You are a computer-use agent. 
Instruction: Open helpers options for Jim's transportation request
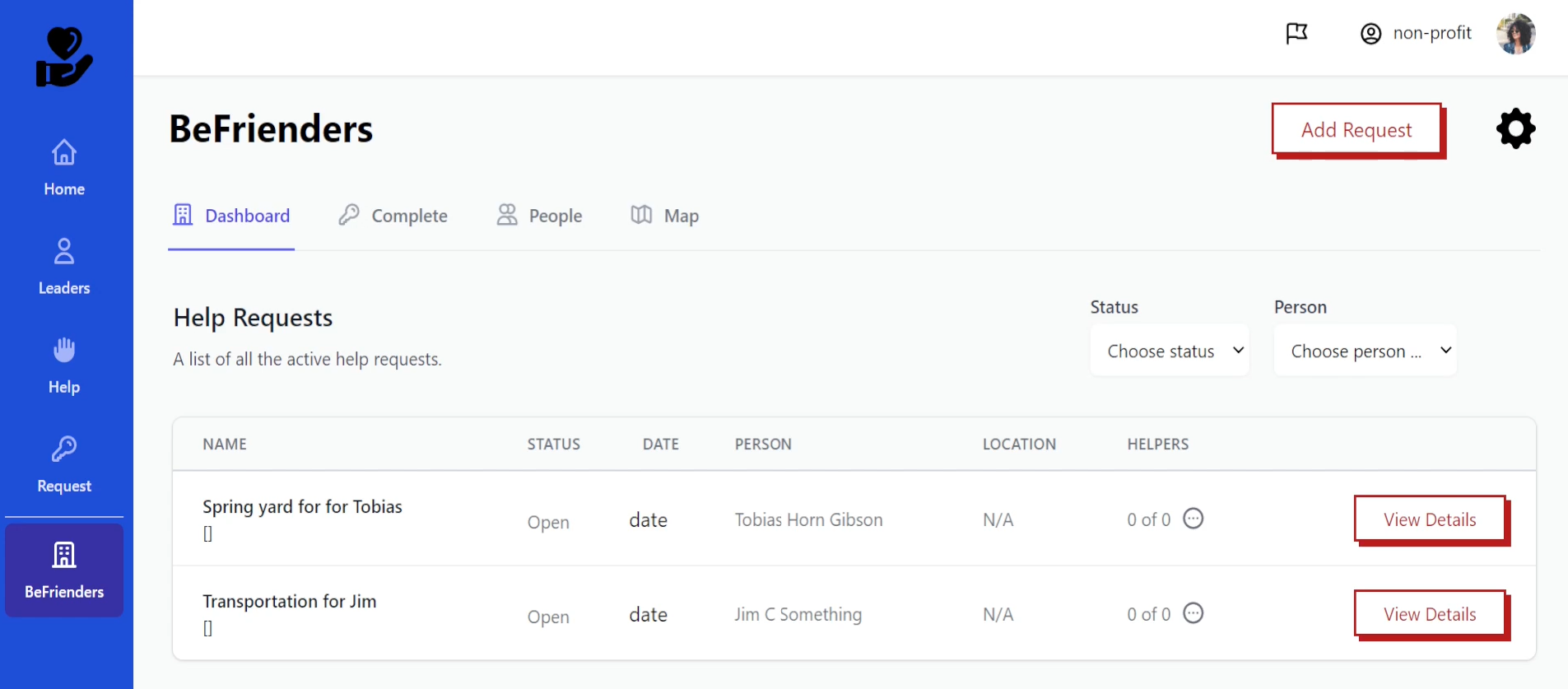[x=1193, y=613]
